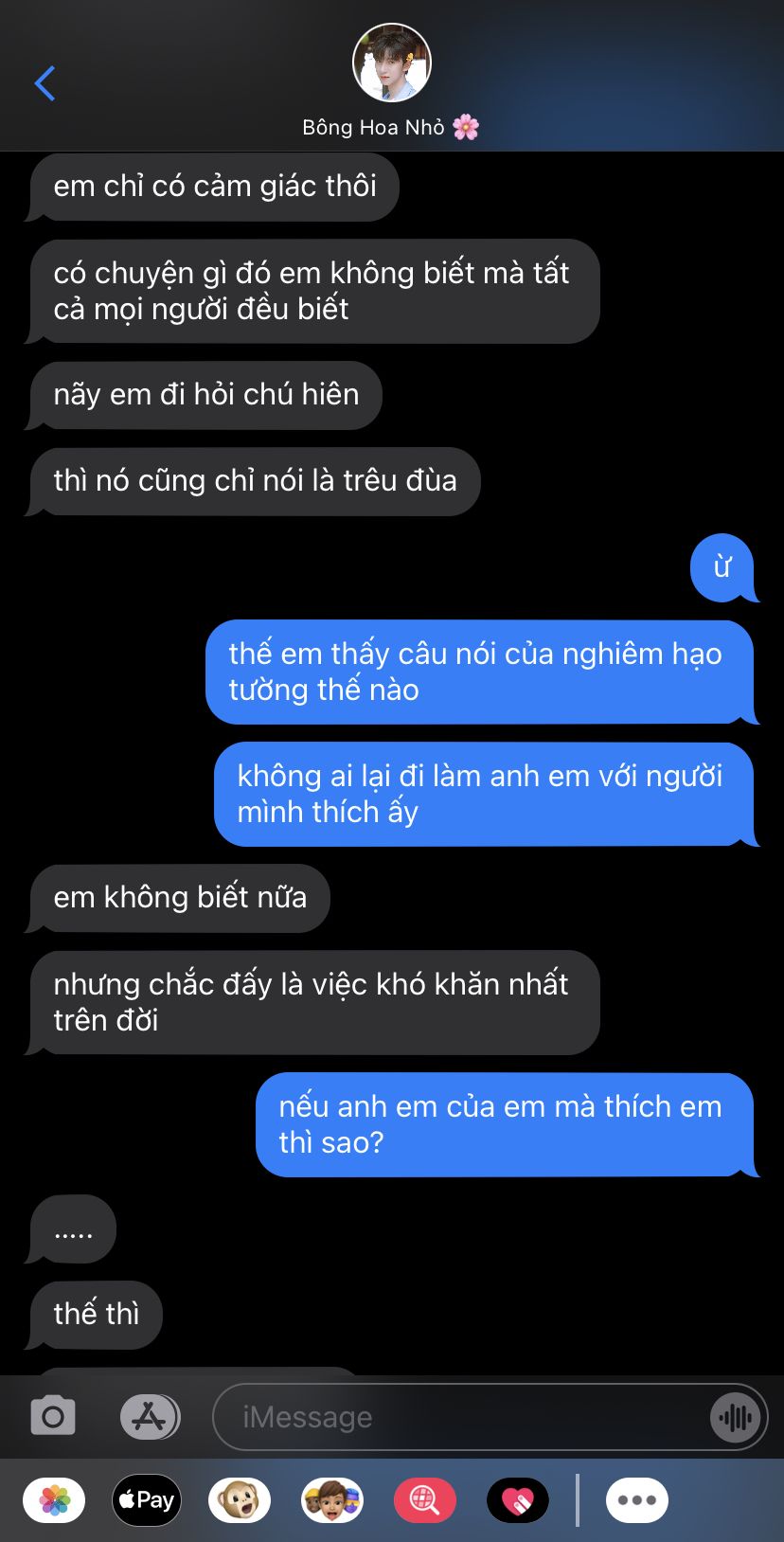
Task: Tap the "thế thì" message bubble
Action: coord(97,1315)
